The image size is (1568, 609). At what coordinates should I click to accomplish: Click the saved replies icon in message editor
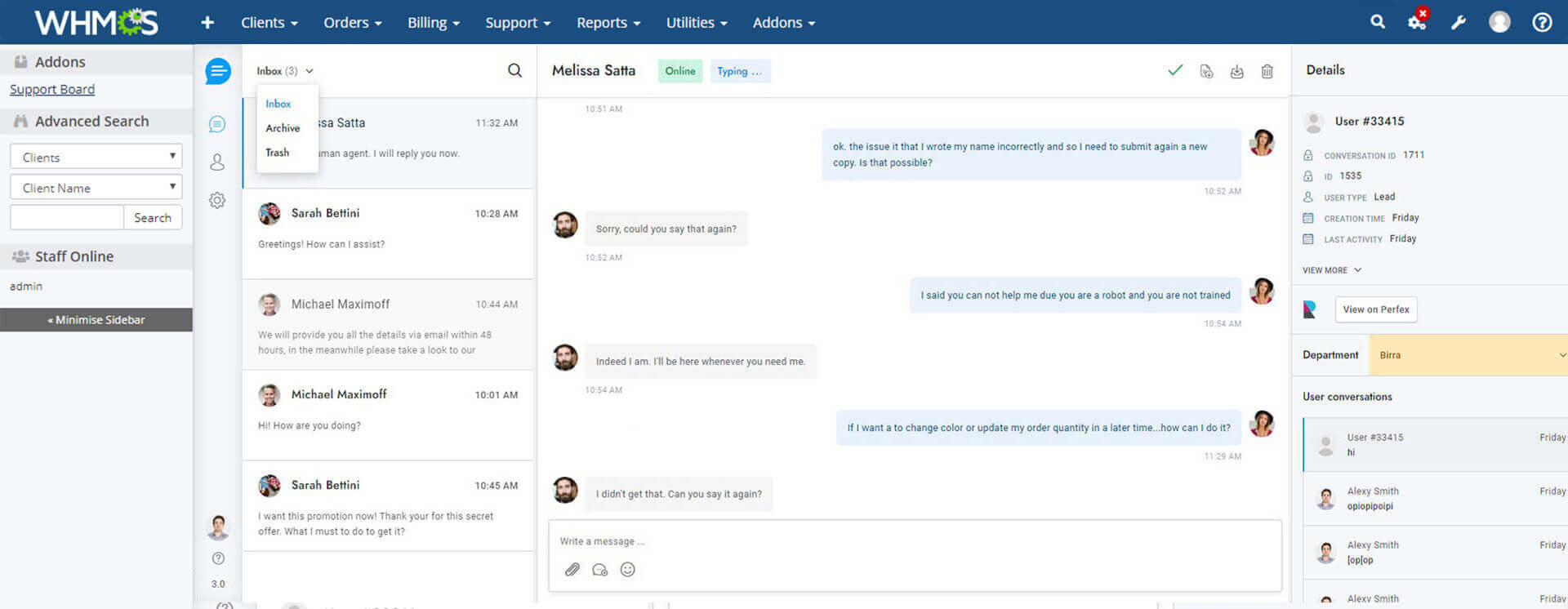tap(599, 570)
